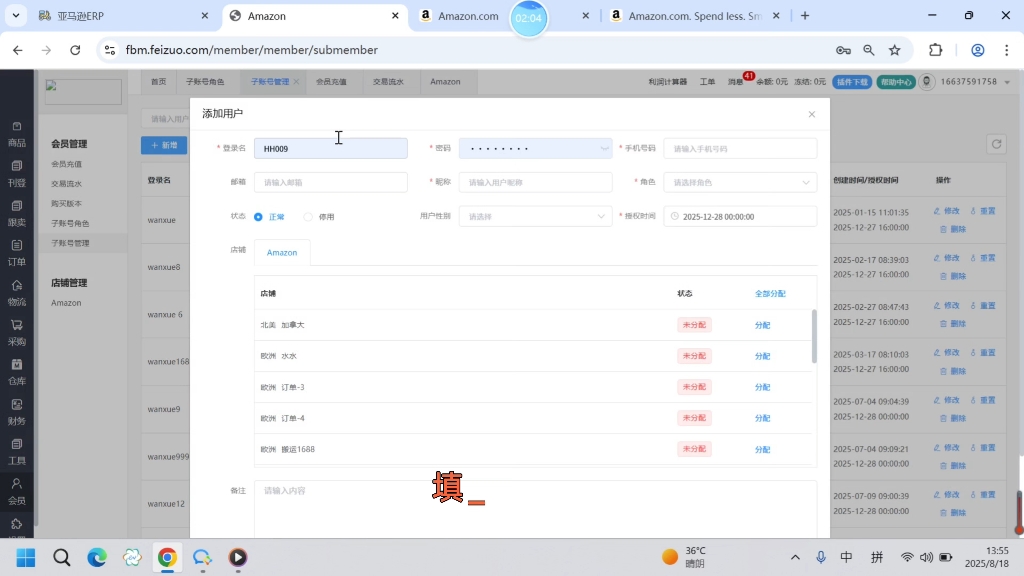Open 刊登 in the left sidebar
The image size is (1024, 576).
17,174
